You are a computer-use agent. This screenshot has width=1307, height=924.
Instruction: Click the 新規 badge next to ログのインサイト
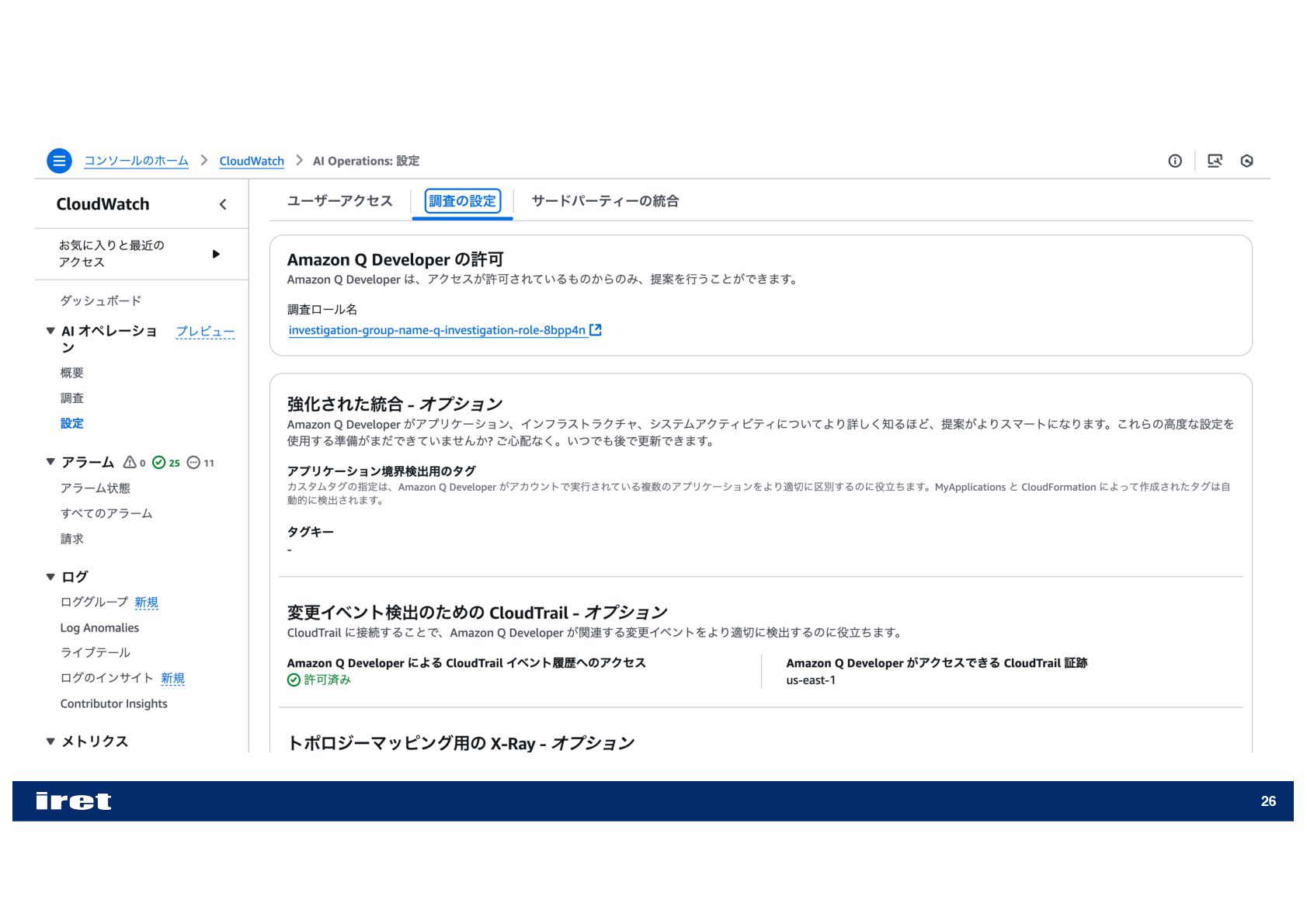pyautogui.click(x=172, y=679)
